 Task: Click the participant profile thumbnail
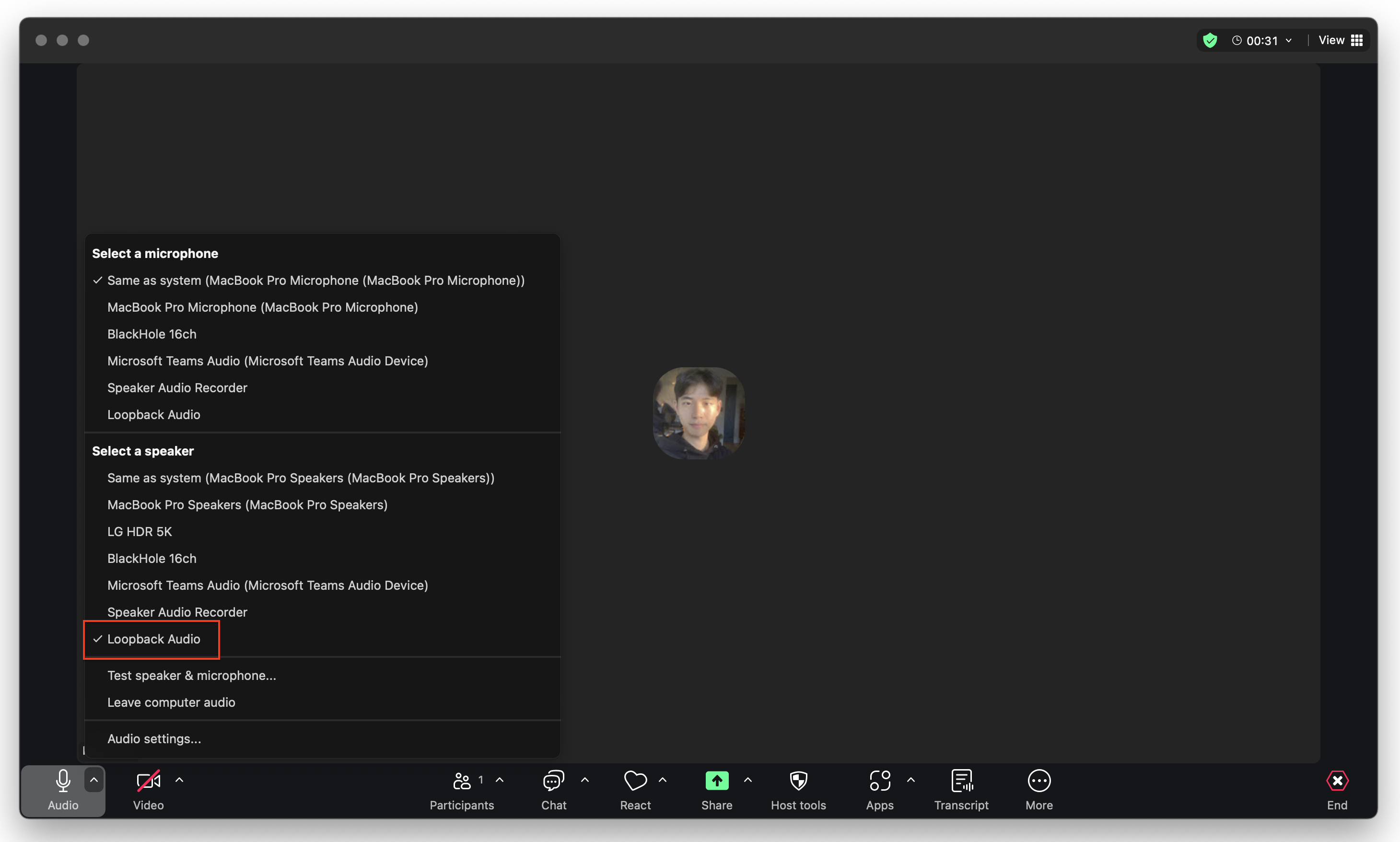(x=699, y=413)
